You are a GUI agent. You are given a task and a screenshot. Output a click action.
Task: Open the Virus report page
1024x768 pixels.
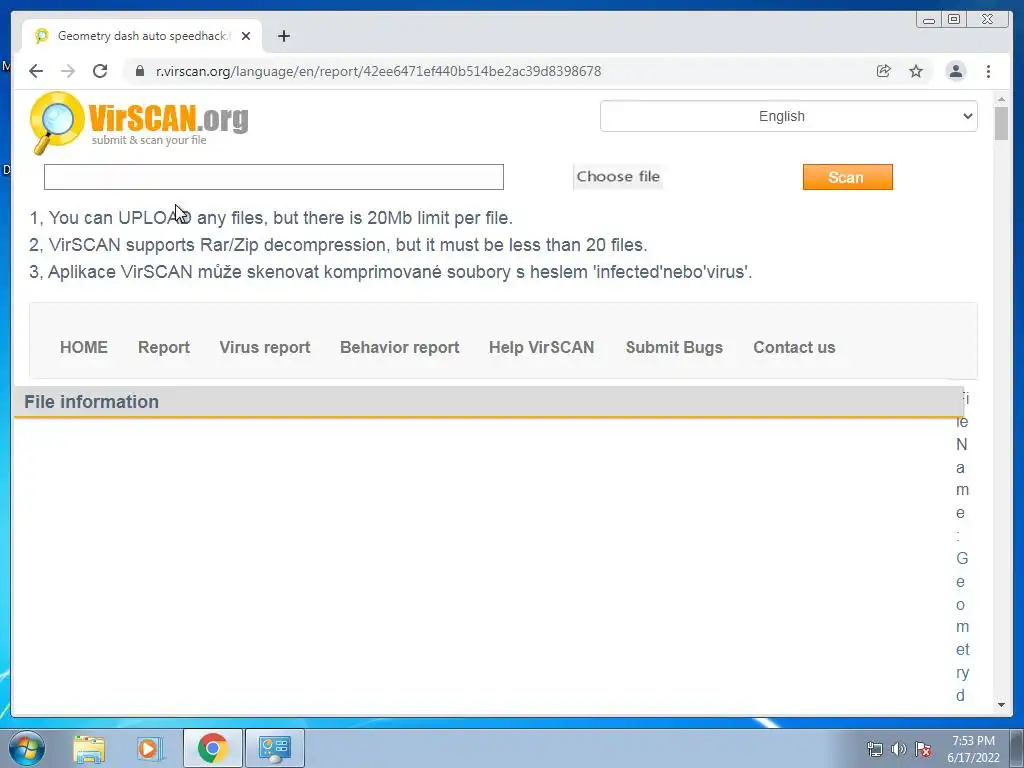tap(264, 347)
